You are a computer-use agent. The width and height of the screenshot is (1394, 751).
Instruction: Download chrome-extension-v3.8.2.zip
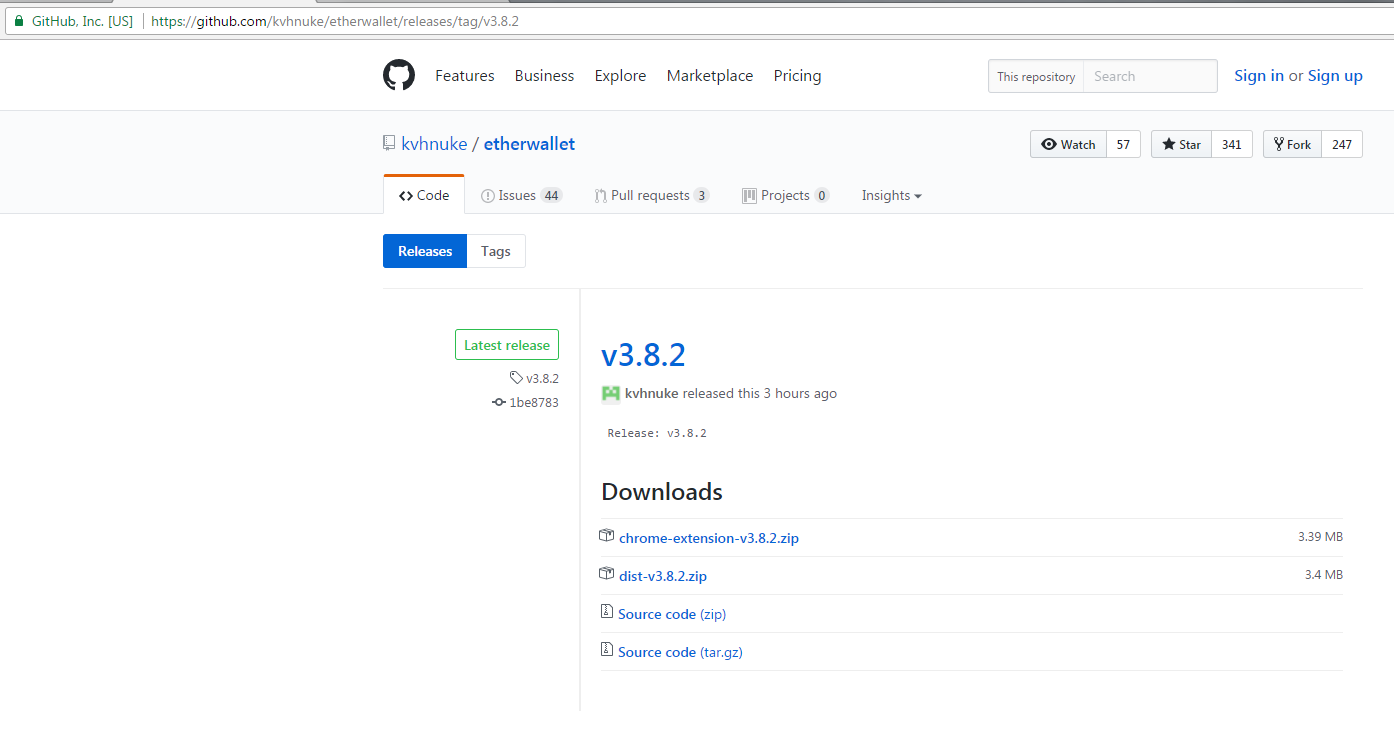(x=709, y=538)
